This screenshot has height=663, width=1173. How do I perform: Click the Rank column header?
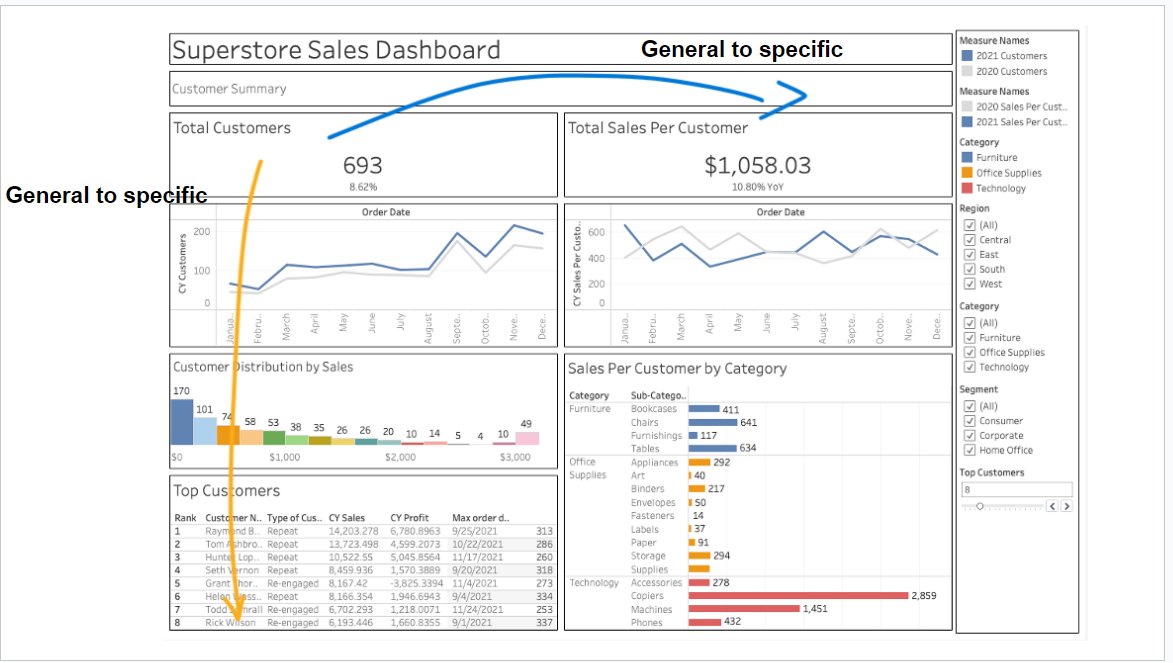[185, 518]
